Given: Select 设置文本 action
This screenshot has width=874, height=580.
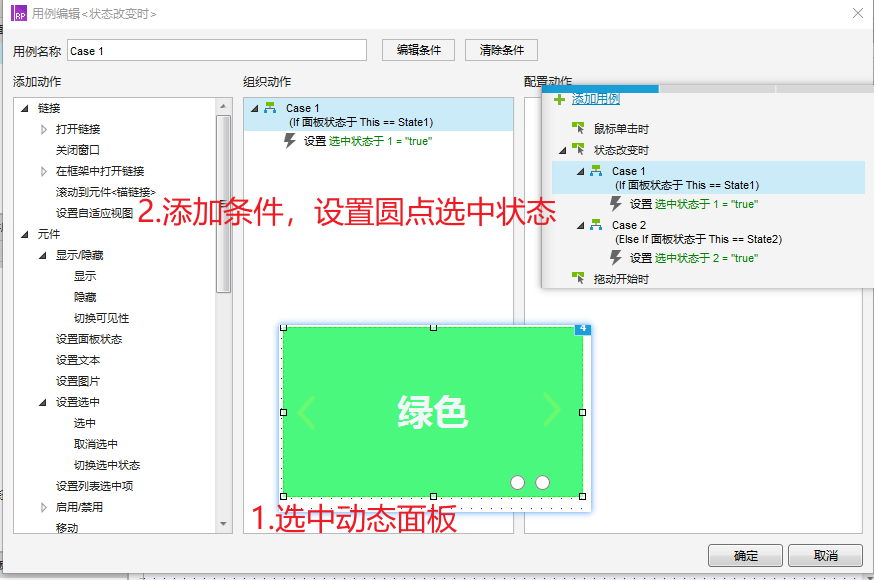Looking at the screenshot, I should (77, 360).
